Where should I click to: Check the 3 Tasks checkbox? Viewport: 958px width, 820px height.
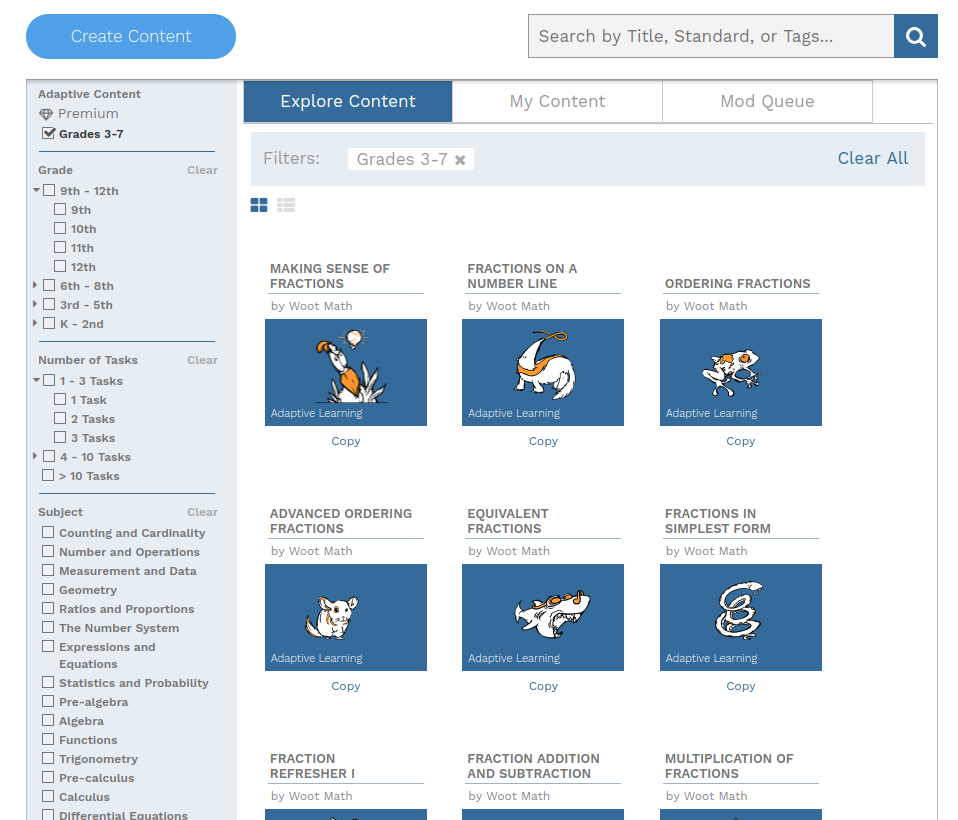pyautogui.click(x=60, y=437)
